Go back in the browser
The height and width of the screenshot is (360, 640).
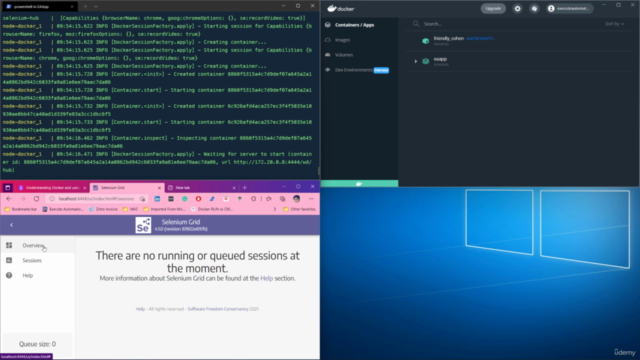click(x=9, y=199)
